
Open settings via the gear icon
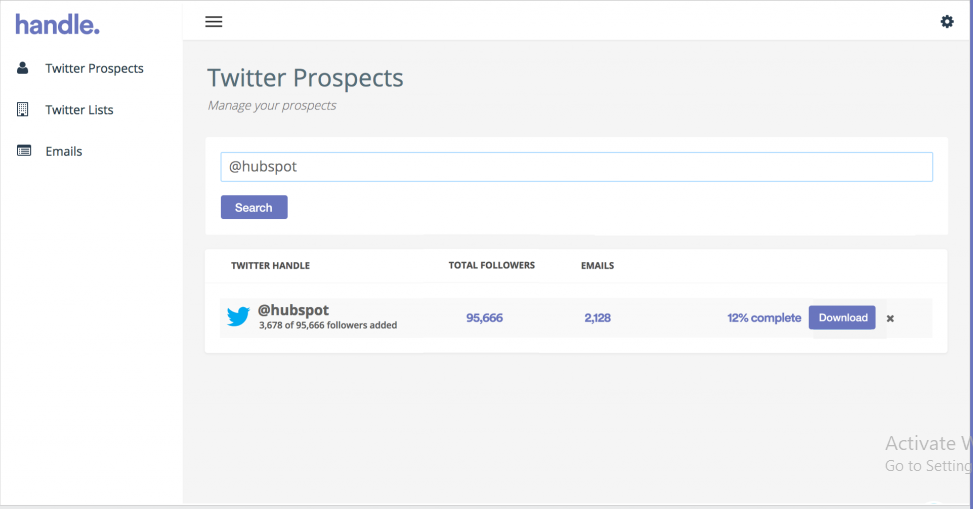(947, 22)
